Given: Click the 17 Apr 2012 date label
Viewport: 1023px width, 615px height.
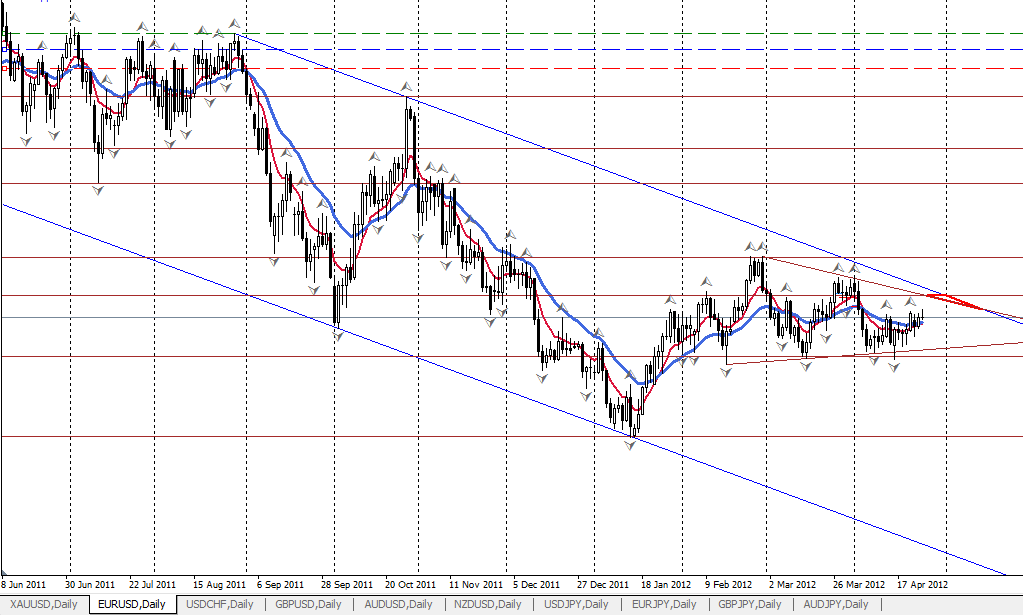Looking at the screenshot, I should click(x=923, y=584).
